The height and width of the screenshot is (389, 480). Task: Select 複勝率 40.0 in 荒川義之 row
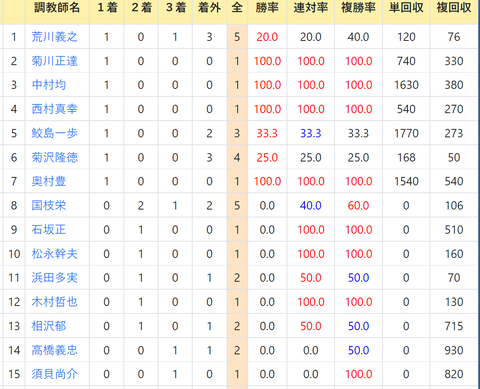[x=358, y=37]
